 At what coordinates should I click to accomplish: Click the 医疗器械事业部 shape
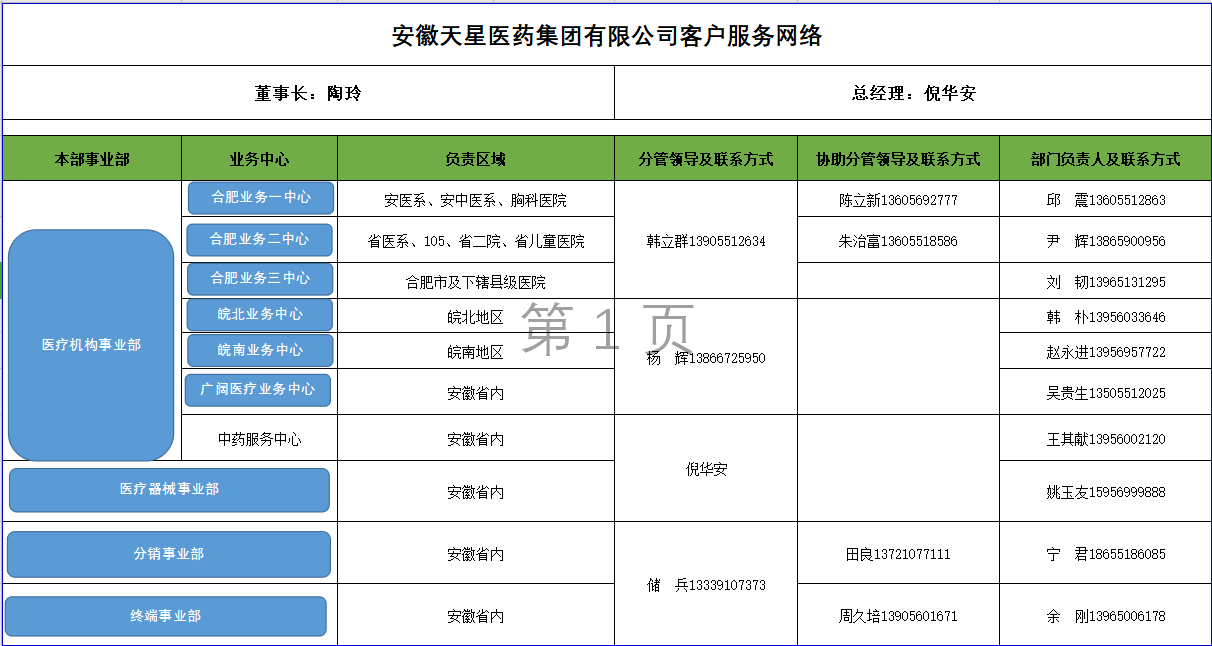click(169, 490)
